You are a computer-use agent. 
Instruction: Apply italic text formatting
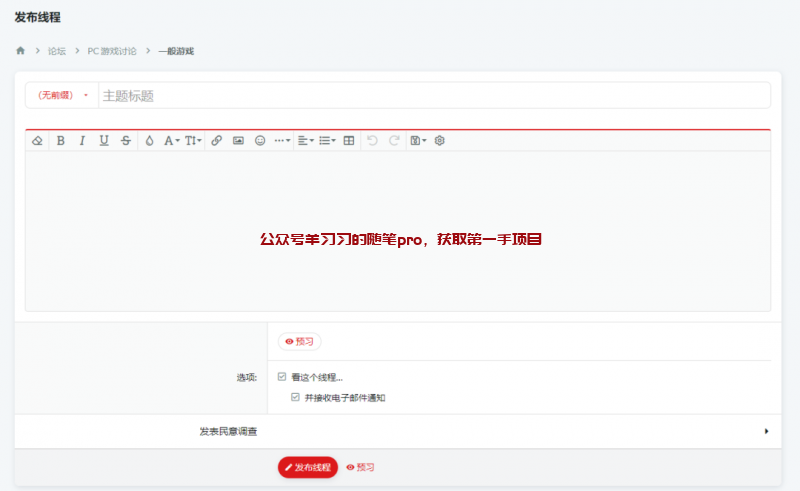click(x=82, y=141)
